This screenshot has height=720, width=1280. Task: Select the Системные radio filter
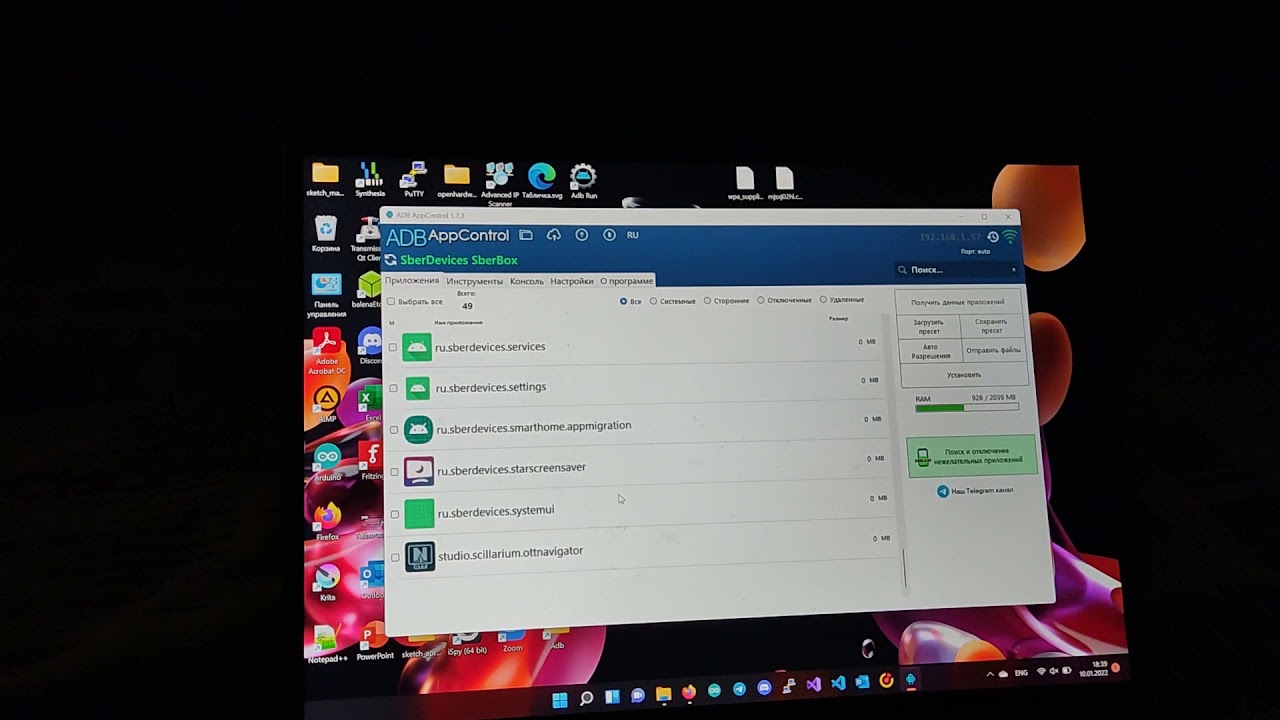[x=654, y=301]
